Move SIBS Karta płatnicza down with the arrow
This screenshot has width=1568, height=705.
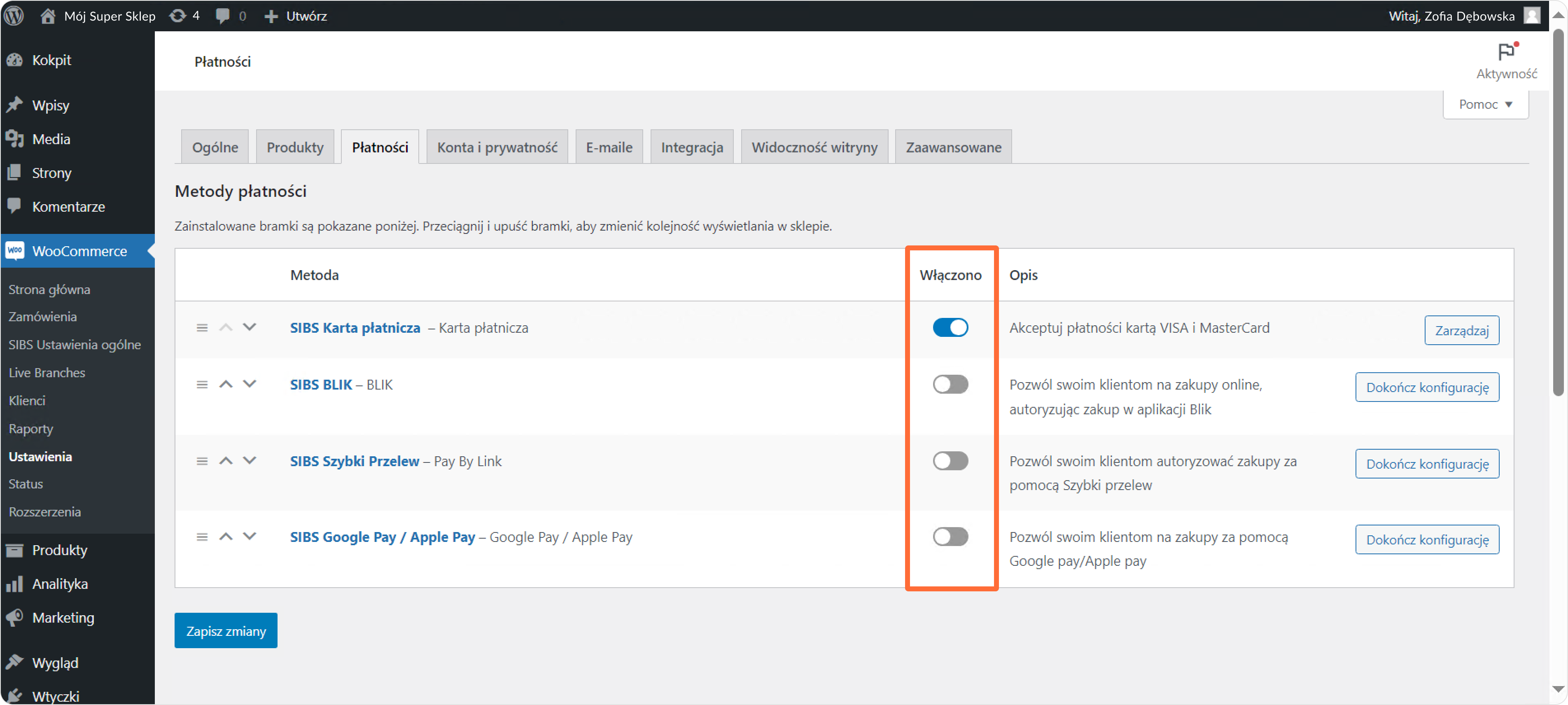pyautogui.click(x=250, y=327)
